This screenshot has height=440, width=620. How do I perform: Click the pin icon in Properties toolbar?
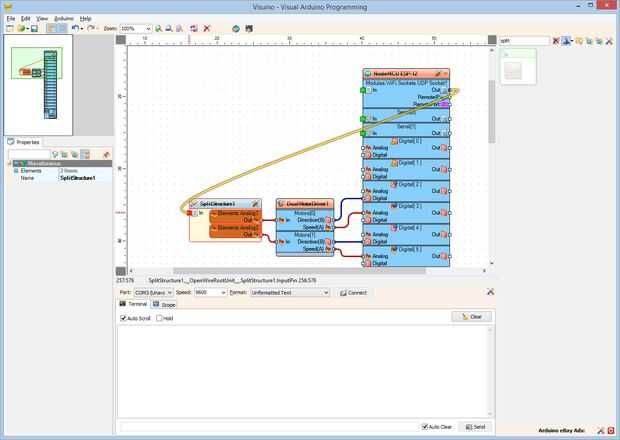click(106, 154)
